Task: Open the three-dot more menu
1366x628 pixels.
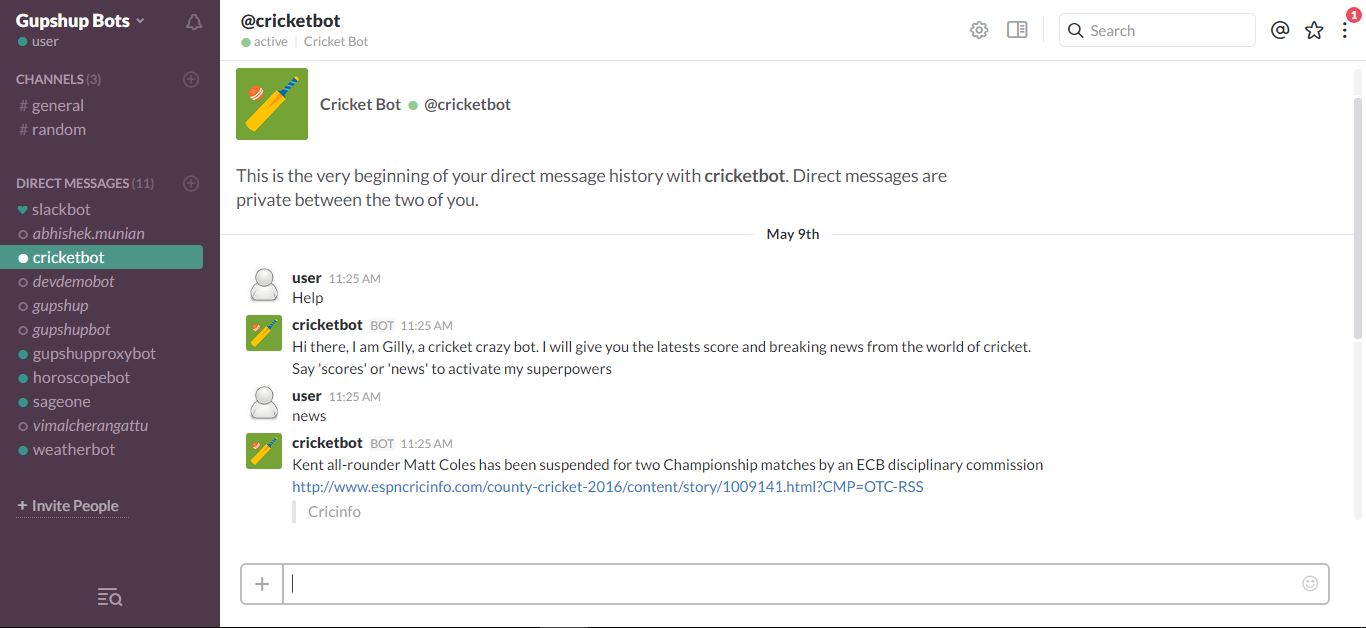Action: pyautogui.click(x=1345, y=30)
